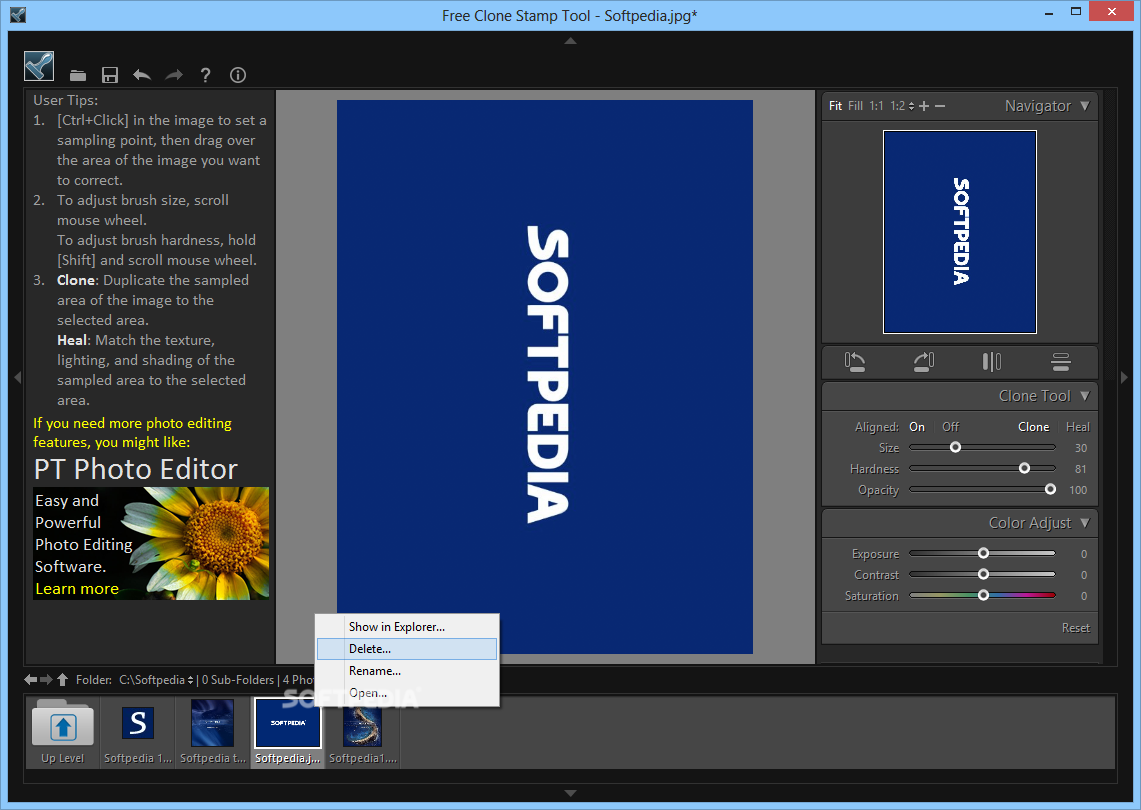Click the '0 Sub-Folders' text
Screen dimensions: 1141x810
(x=238, y=680)
